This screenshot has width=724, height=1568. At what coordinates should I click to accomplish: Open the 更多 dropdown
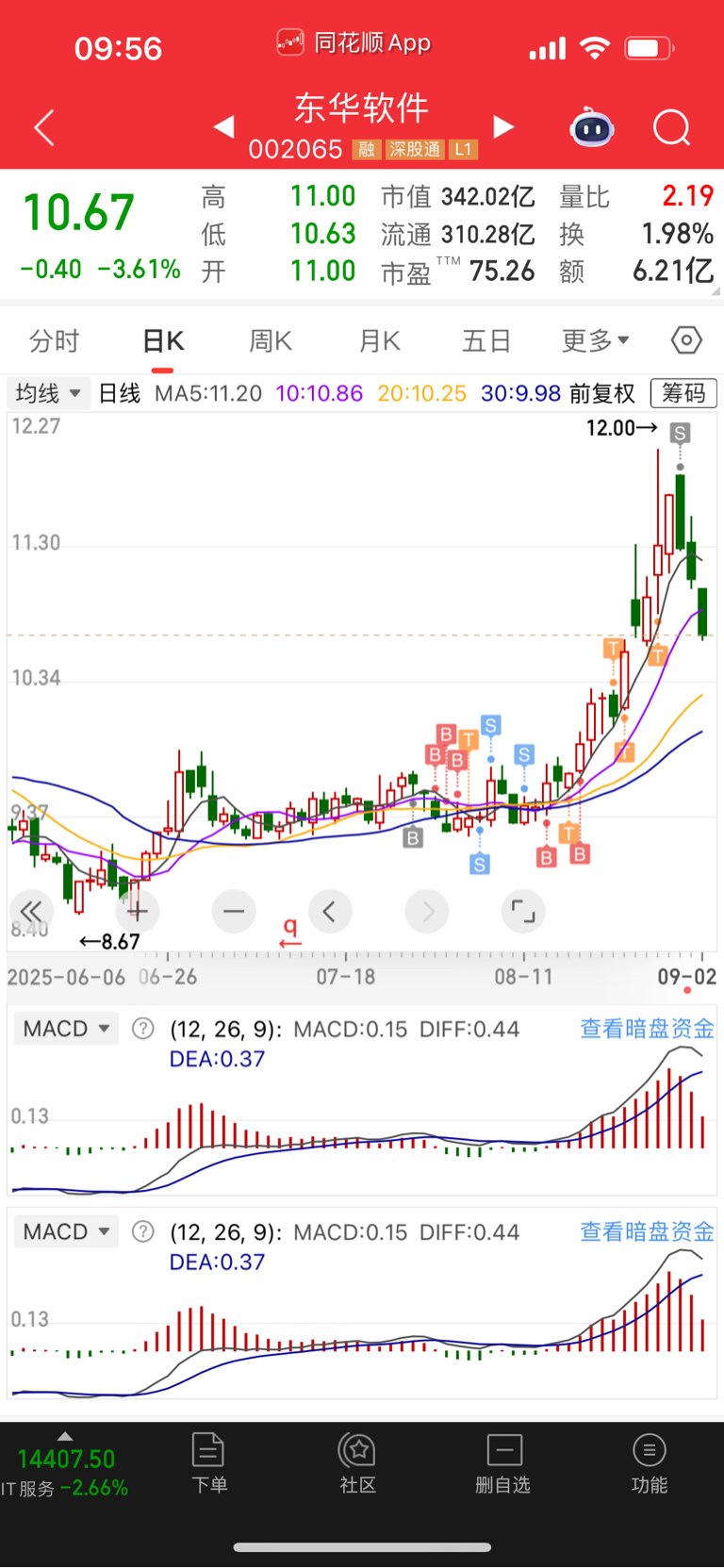(596, 340)
